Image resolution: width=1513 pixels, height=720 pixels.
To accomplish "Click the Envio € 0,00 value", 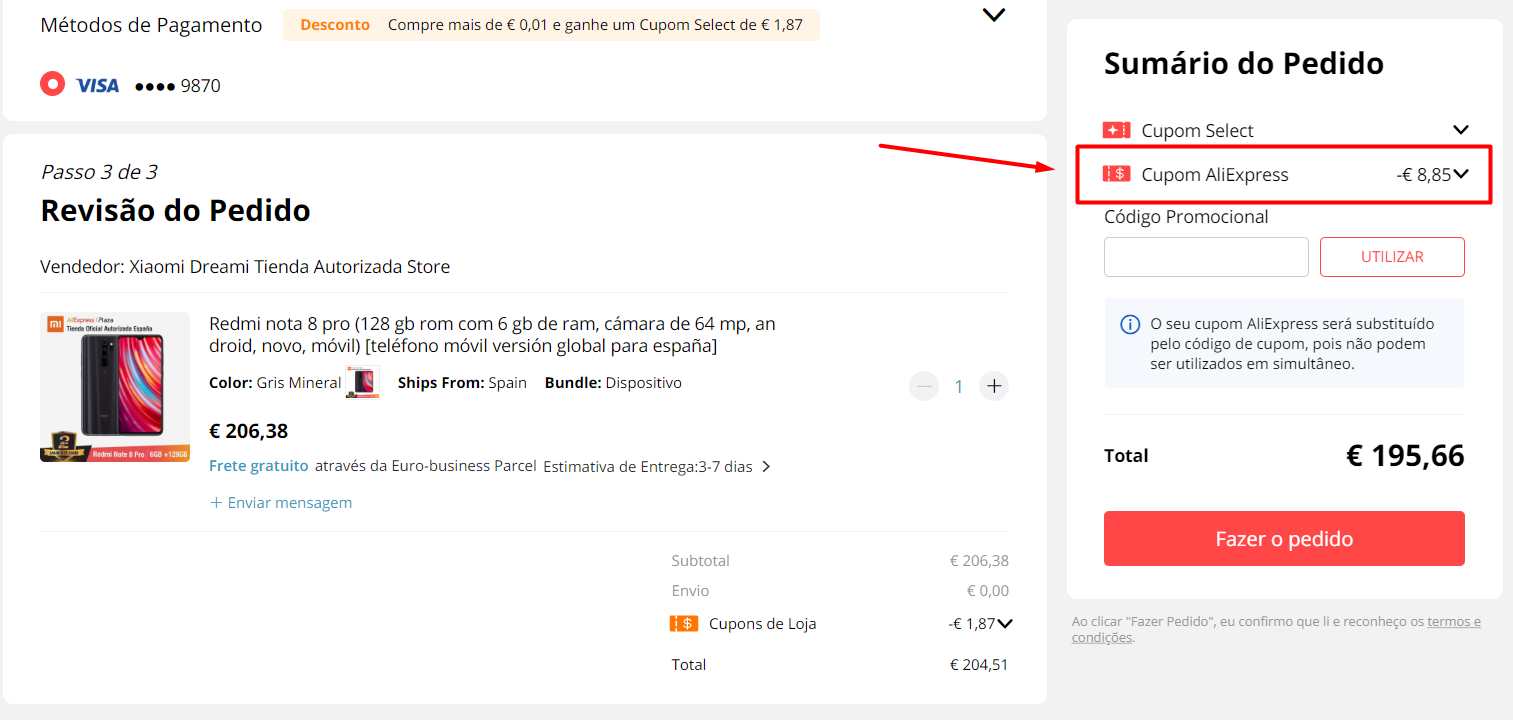I will 987,591.
